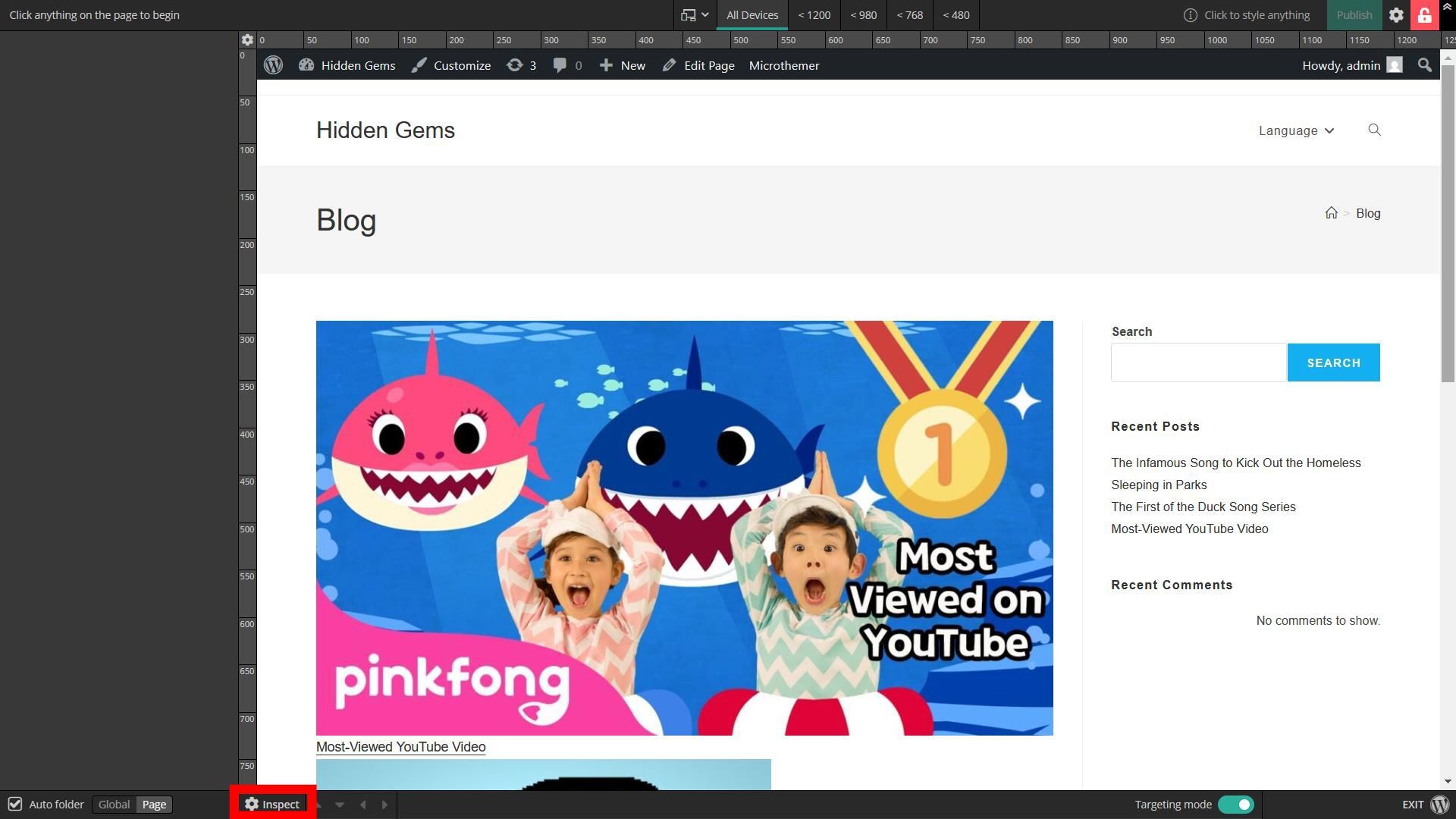Click the down arrow next to Inspect
1456x819 pixels.
[x=339, y=805]
